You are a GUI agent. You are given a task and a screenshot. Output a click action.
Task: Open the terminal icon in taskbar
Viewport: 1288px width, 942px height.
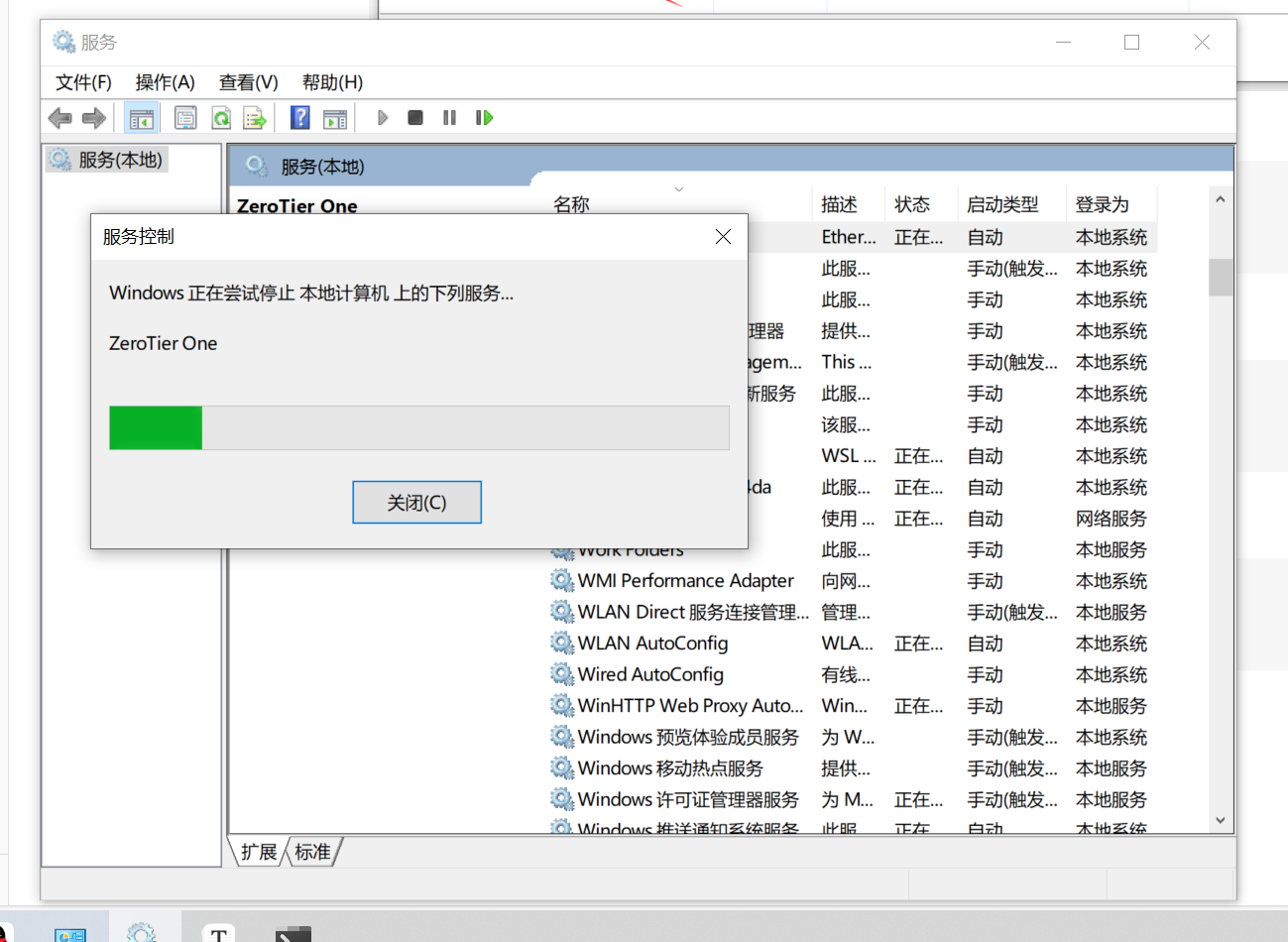[293, 934]
